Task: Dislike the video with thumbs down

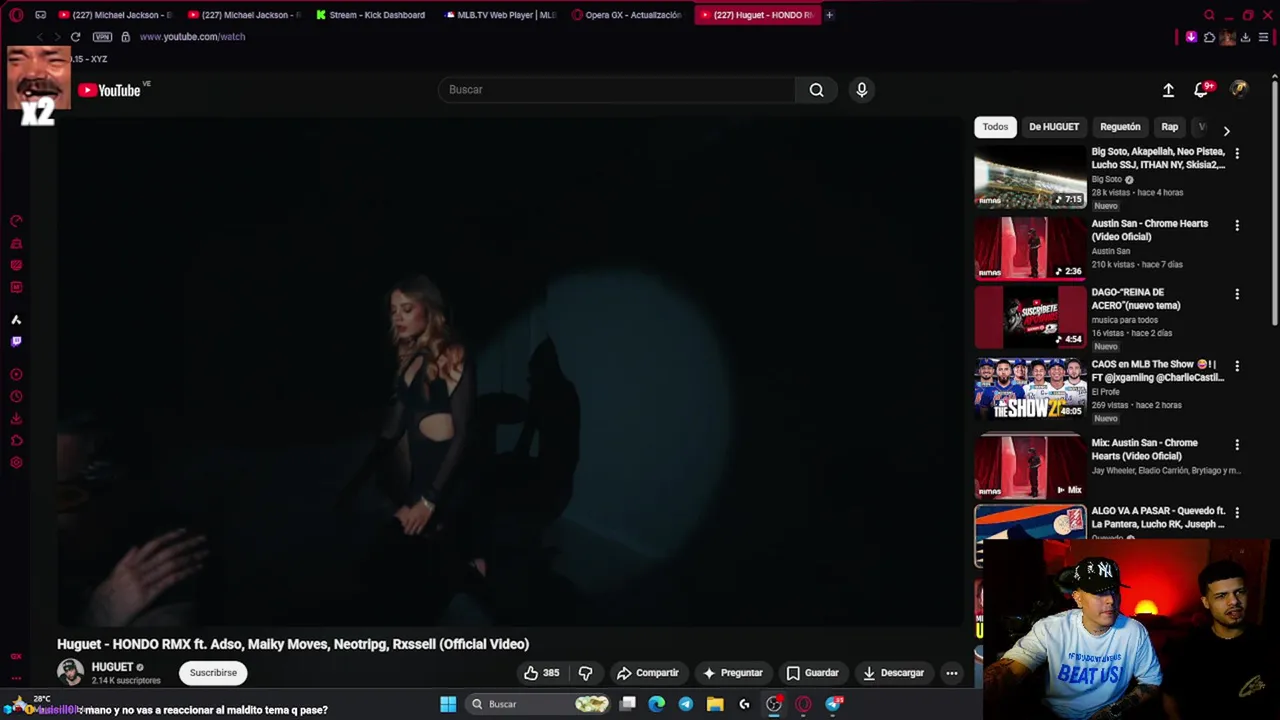Action: (x=586, y=673)
